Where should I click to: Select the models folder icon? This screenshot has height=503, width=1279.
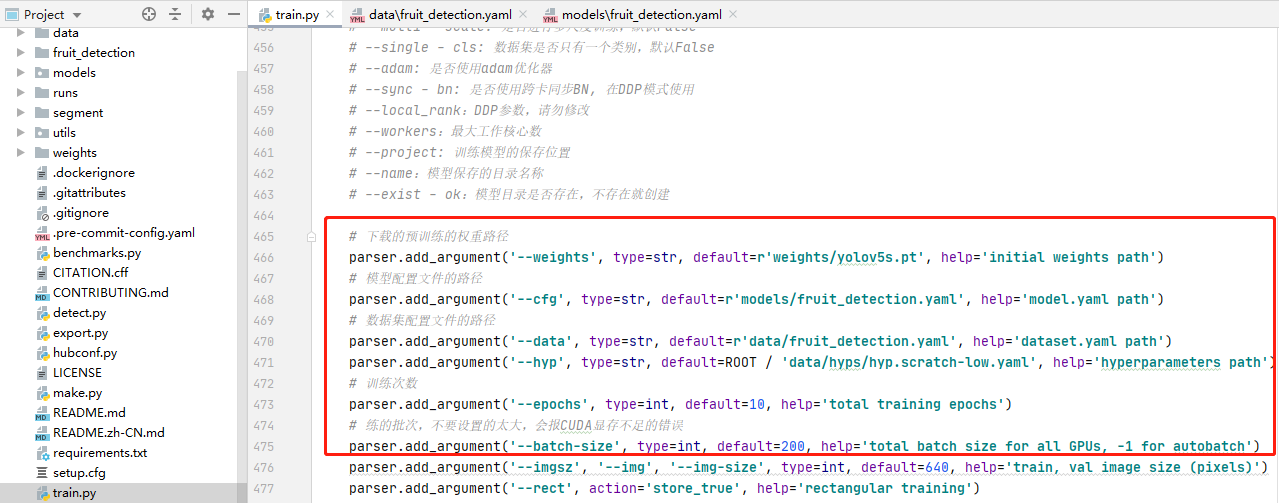[41, 72]
